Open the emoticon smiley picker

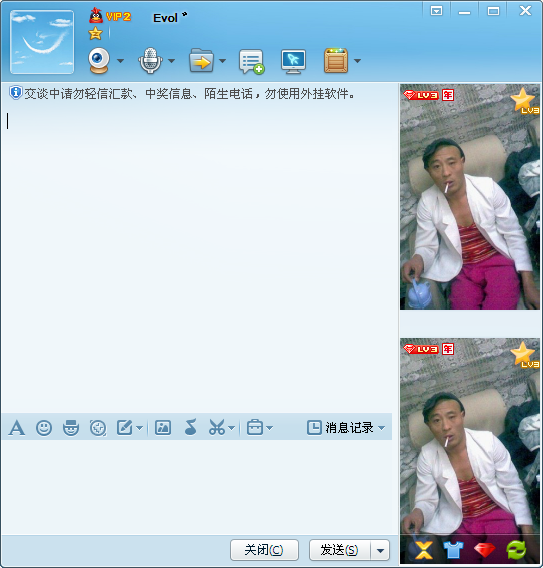click(44, 428)
